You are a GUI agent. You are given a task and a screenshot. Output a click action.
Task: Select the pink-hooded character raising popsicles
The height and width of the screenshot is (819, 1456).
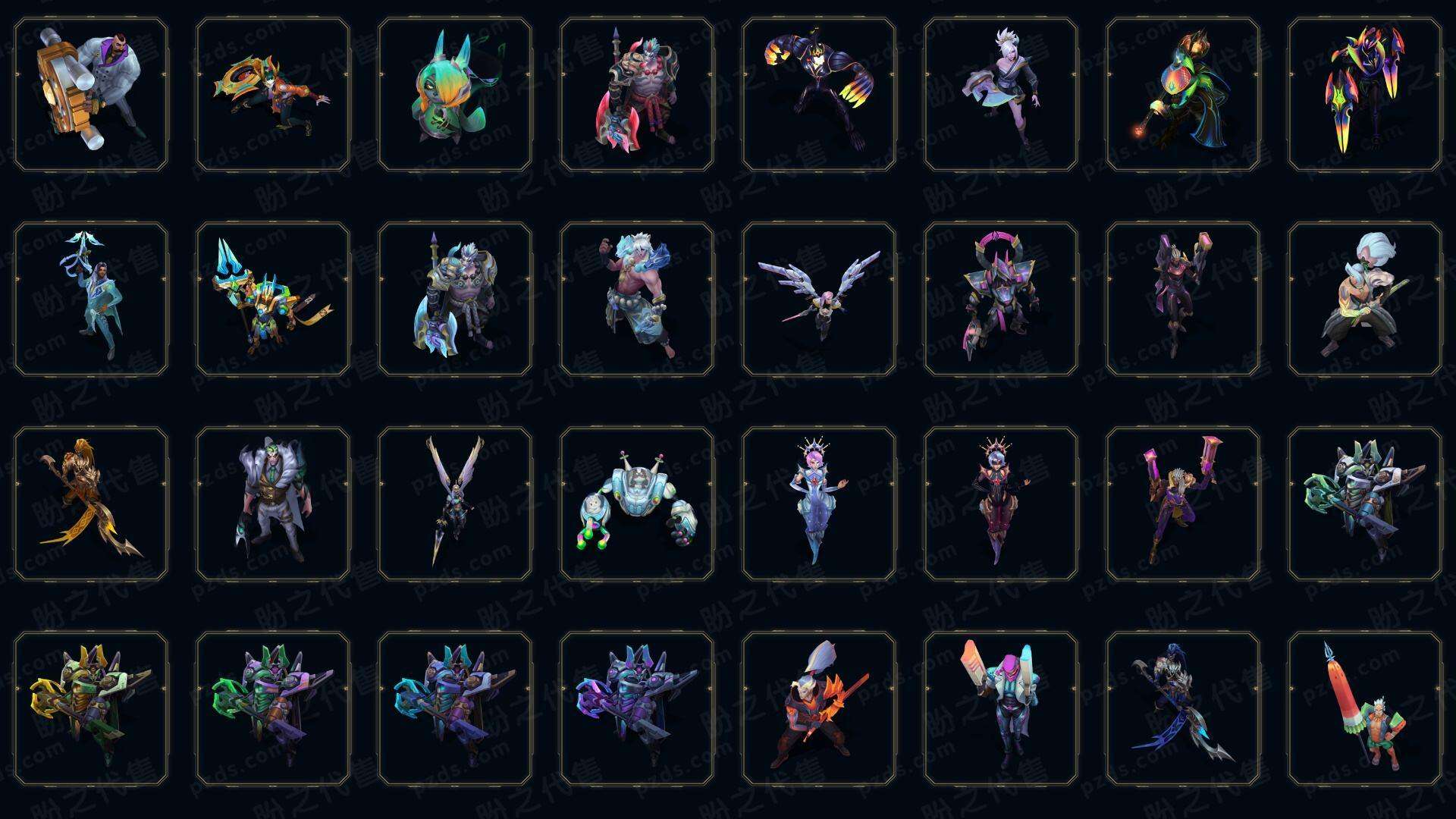pyautogui.click(x=1001, y=708)
